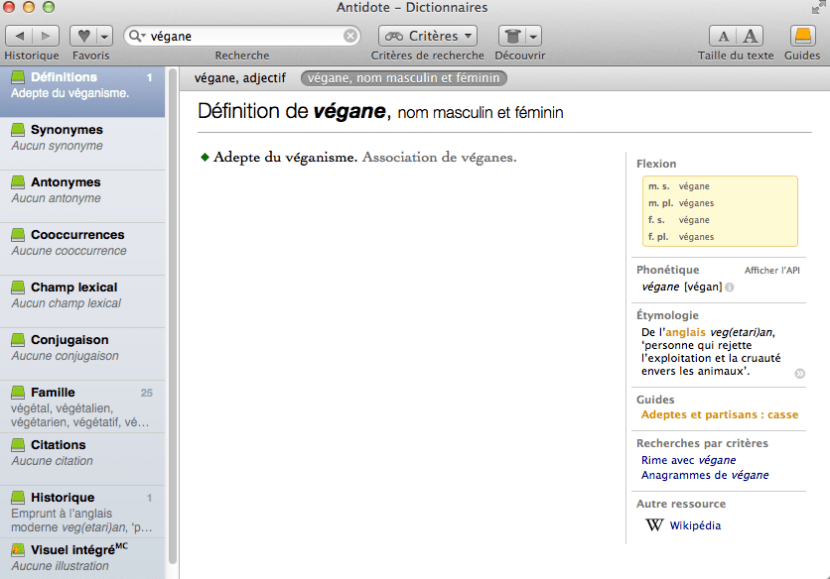This screenshot has height=579, width=830.
Task: Open the Guides book icon
Action: [x=802, y=36]
